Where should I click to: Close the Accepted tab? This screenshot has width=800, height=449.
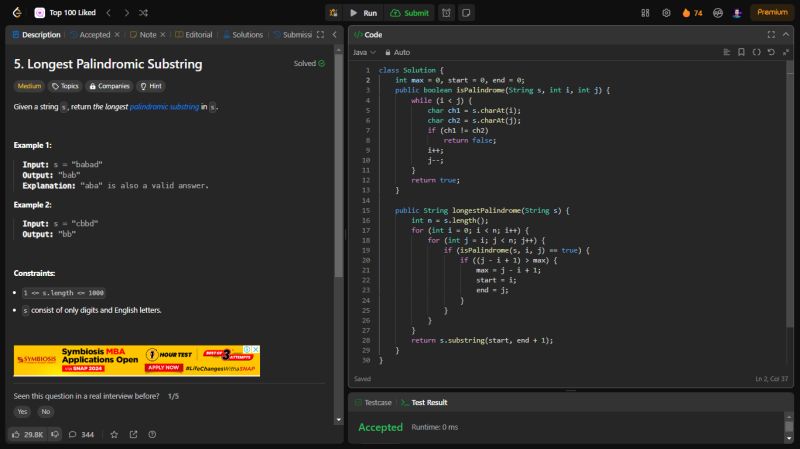click(x=117, y=35)
